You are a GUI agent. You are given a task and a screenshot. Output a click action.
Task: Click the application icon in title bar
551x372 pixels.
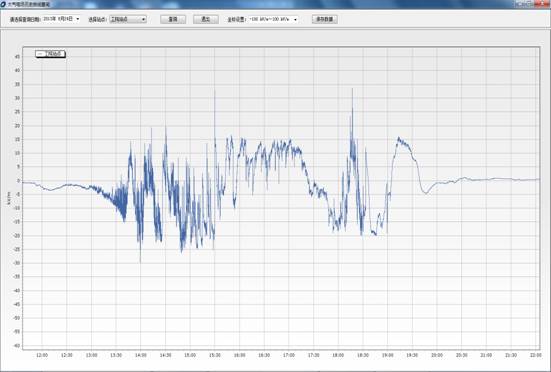tap(3, 4)
